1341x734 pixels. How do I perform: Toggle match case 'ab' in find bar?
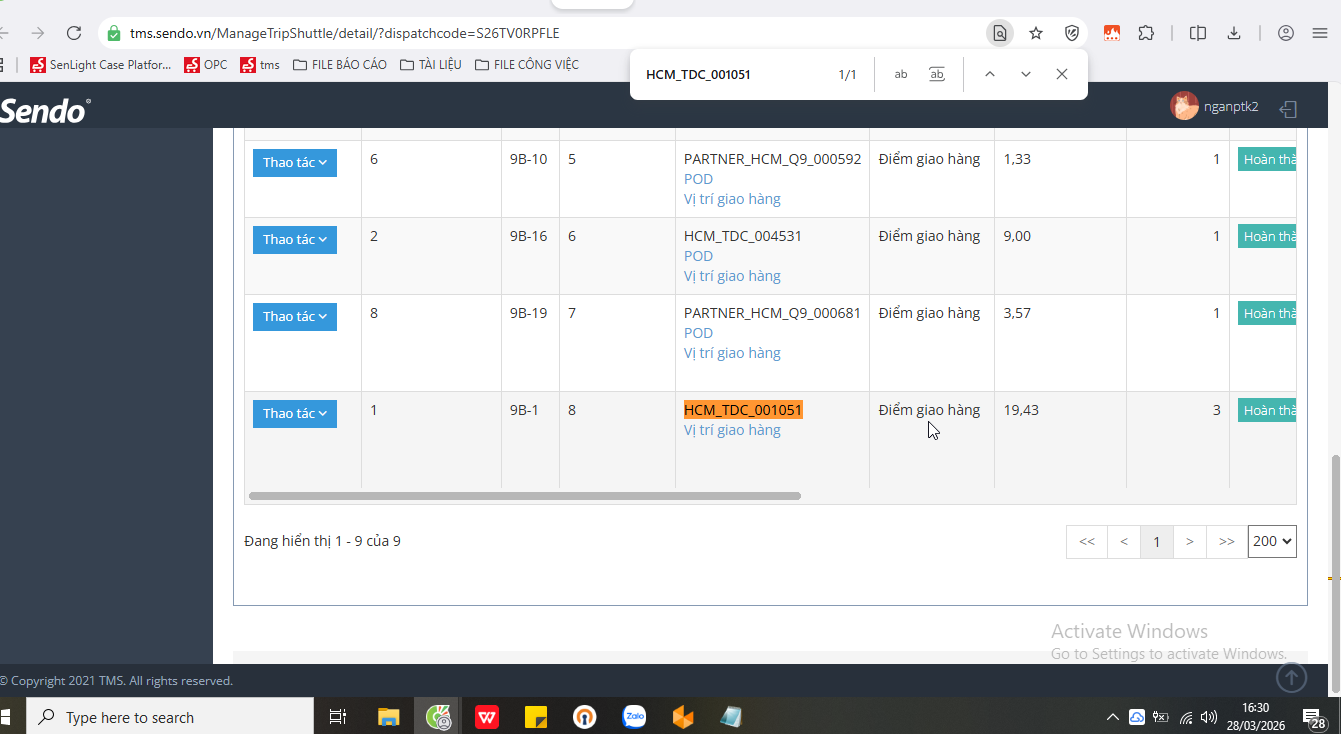pos(901,74)
